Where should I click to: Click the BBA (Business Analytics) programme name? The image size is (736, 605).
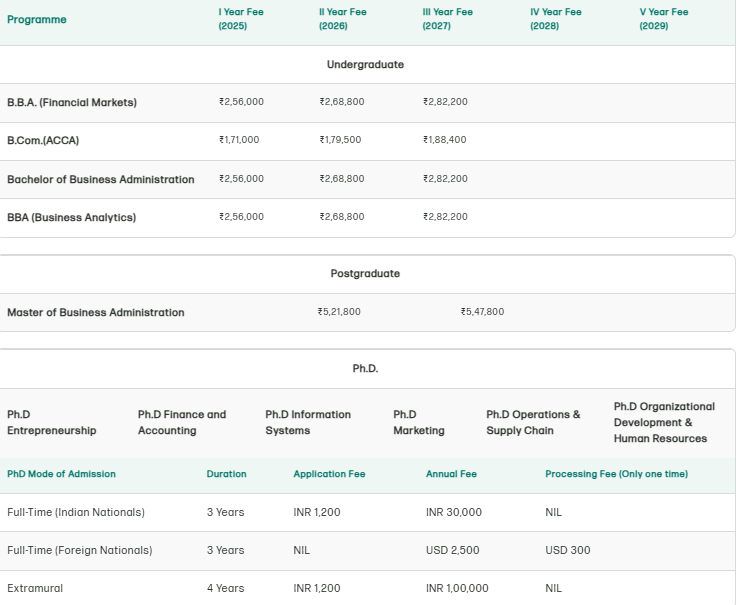(x=71, y=217)
